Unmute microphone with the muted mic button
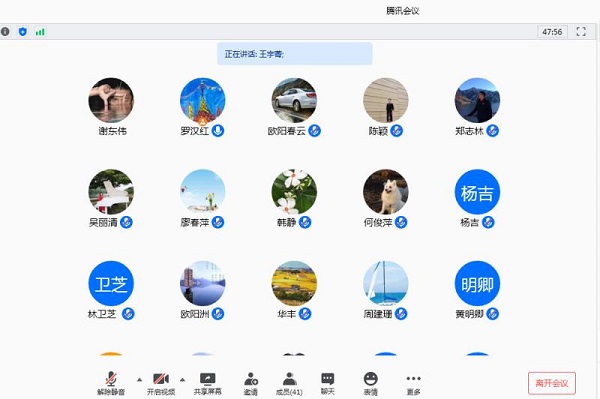 tap(111, 384)
